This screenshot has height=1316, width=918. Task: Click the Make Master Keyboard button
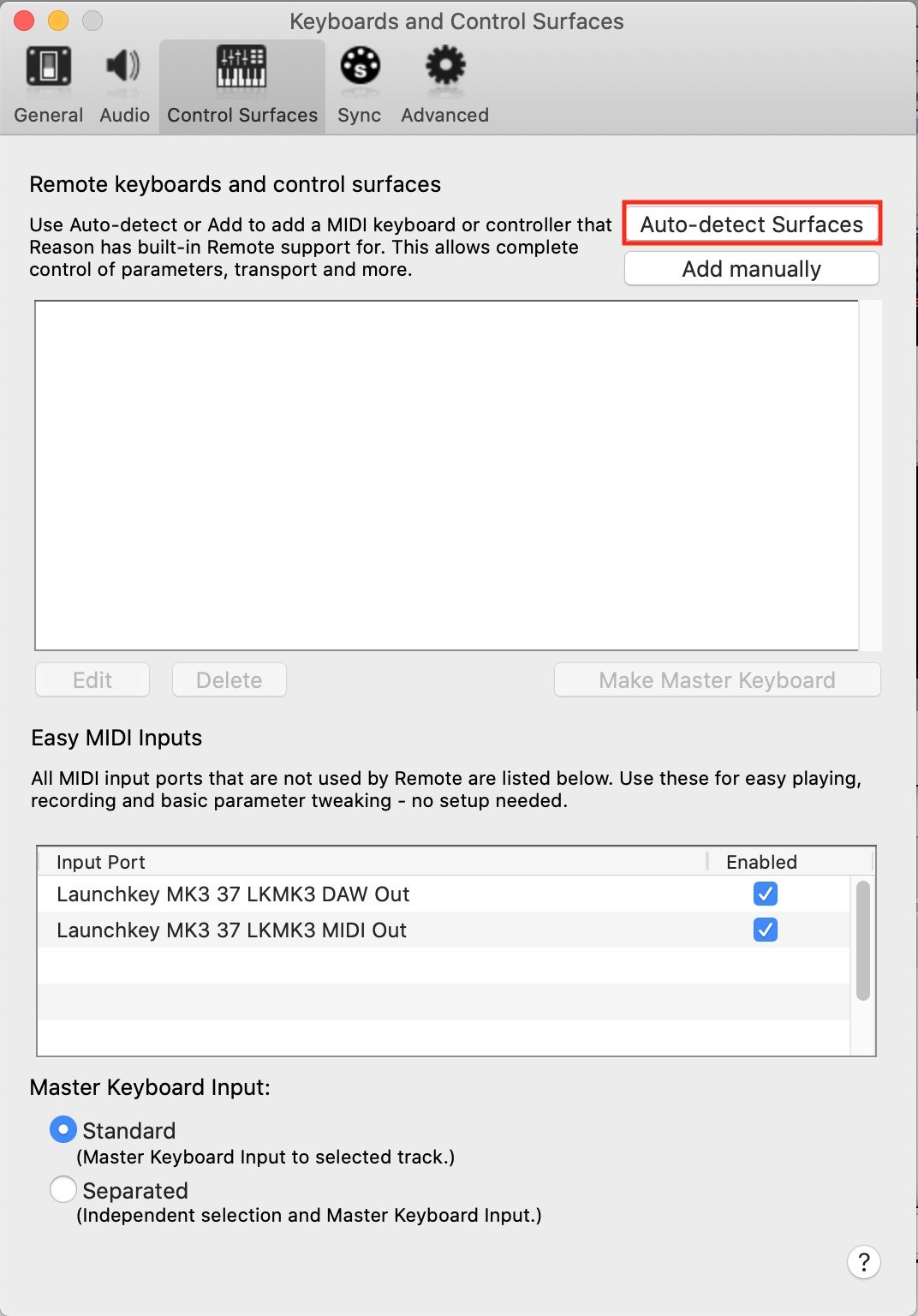tap(718, 680)
